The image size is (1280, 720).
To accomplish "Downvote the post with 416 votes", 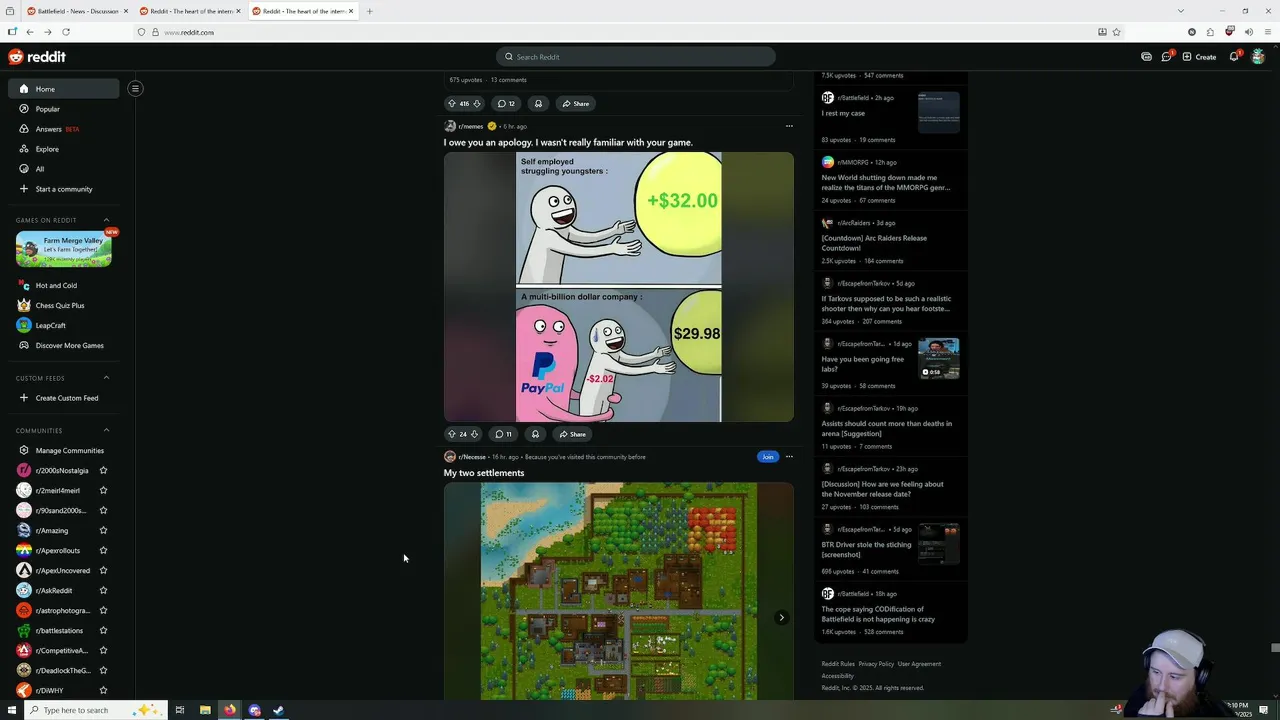I will point(476,103).
